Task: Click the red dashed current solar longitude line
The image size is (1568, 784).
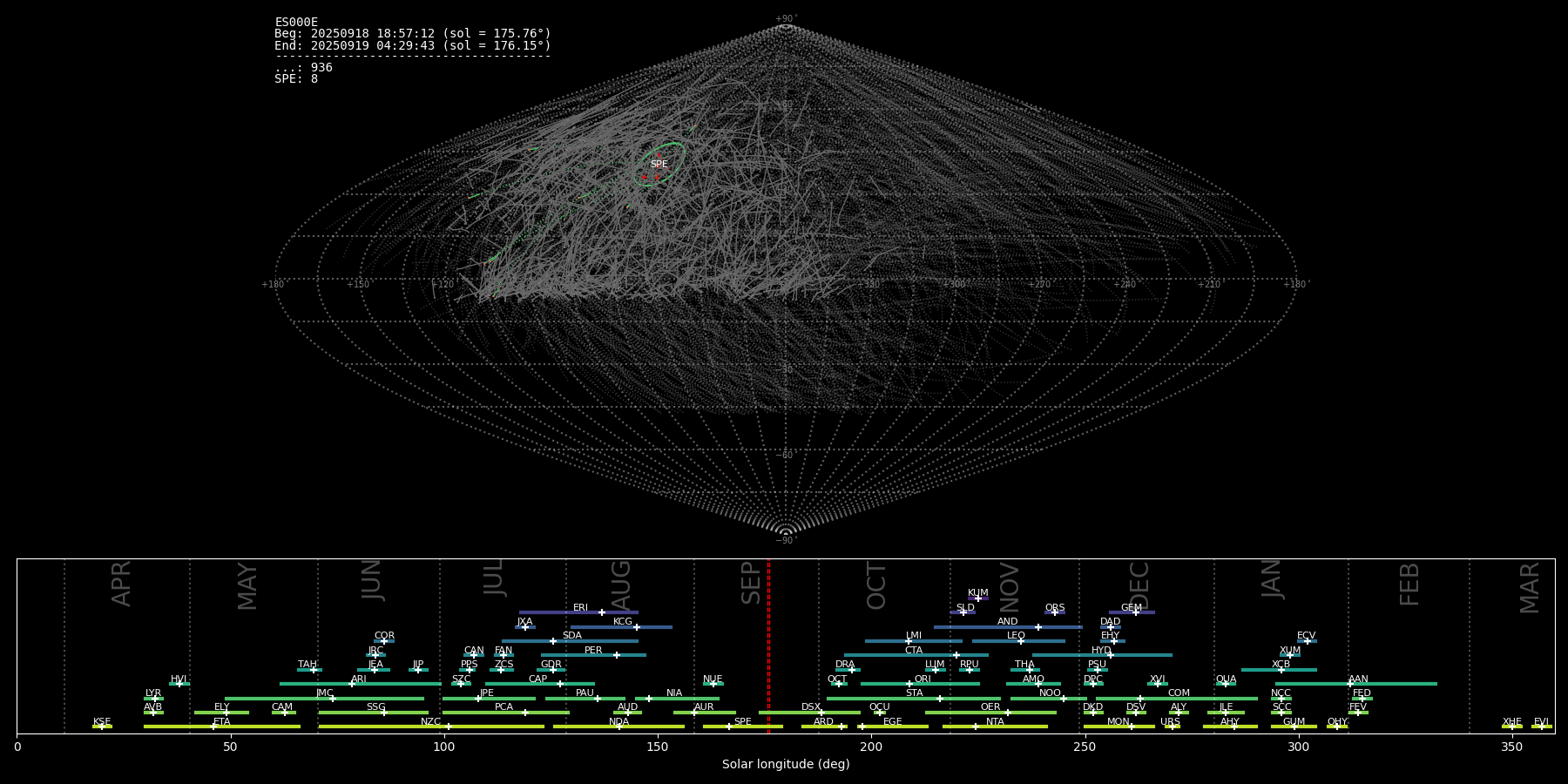Action: tap(768, 645)
